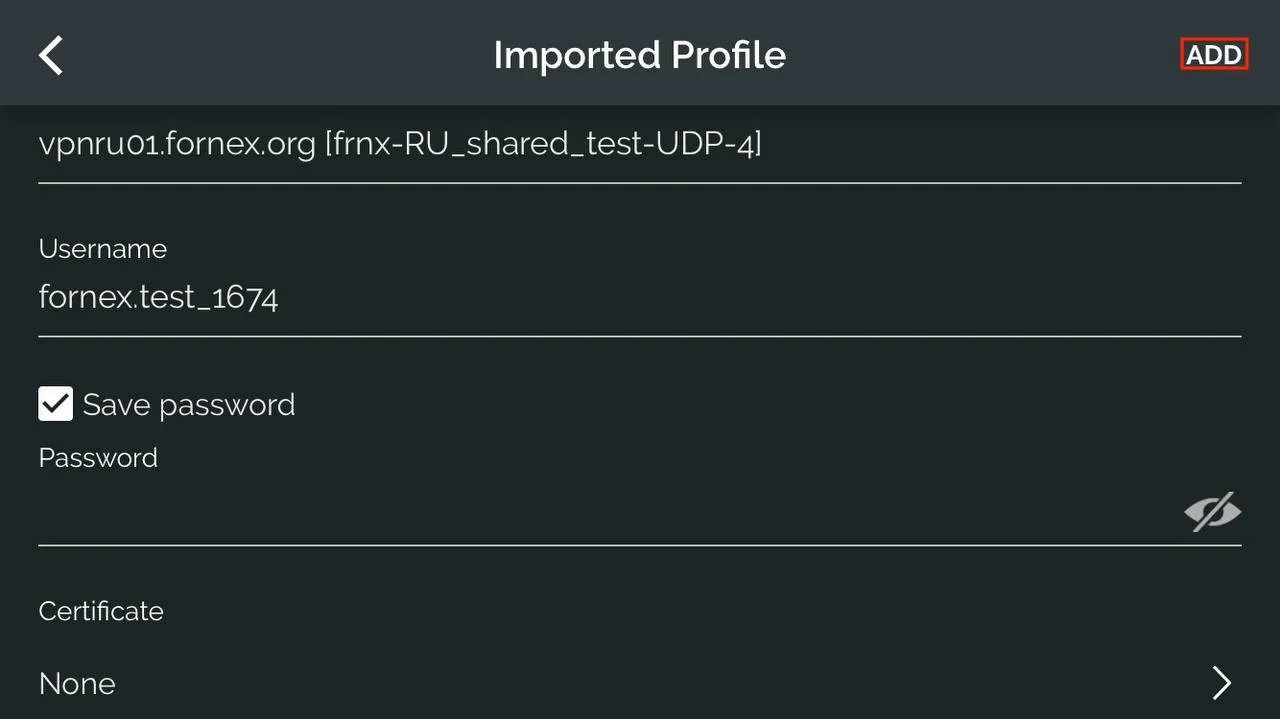This screenshot has width=1280, height=719.
Task: Go back using the left arrow icon
Action: (51, 55)
